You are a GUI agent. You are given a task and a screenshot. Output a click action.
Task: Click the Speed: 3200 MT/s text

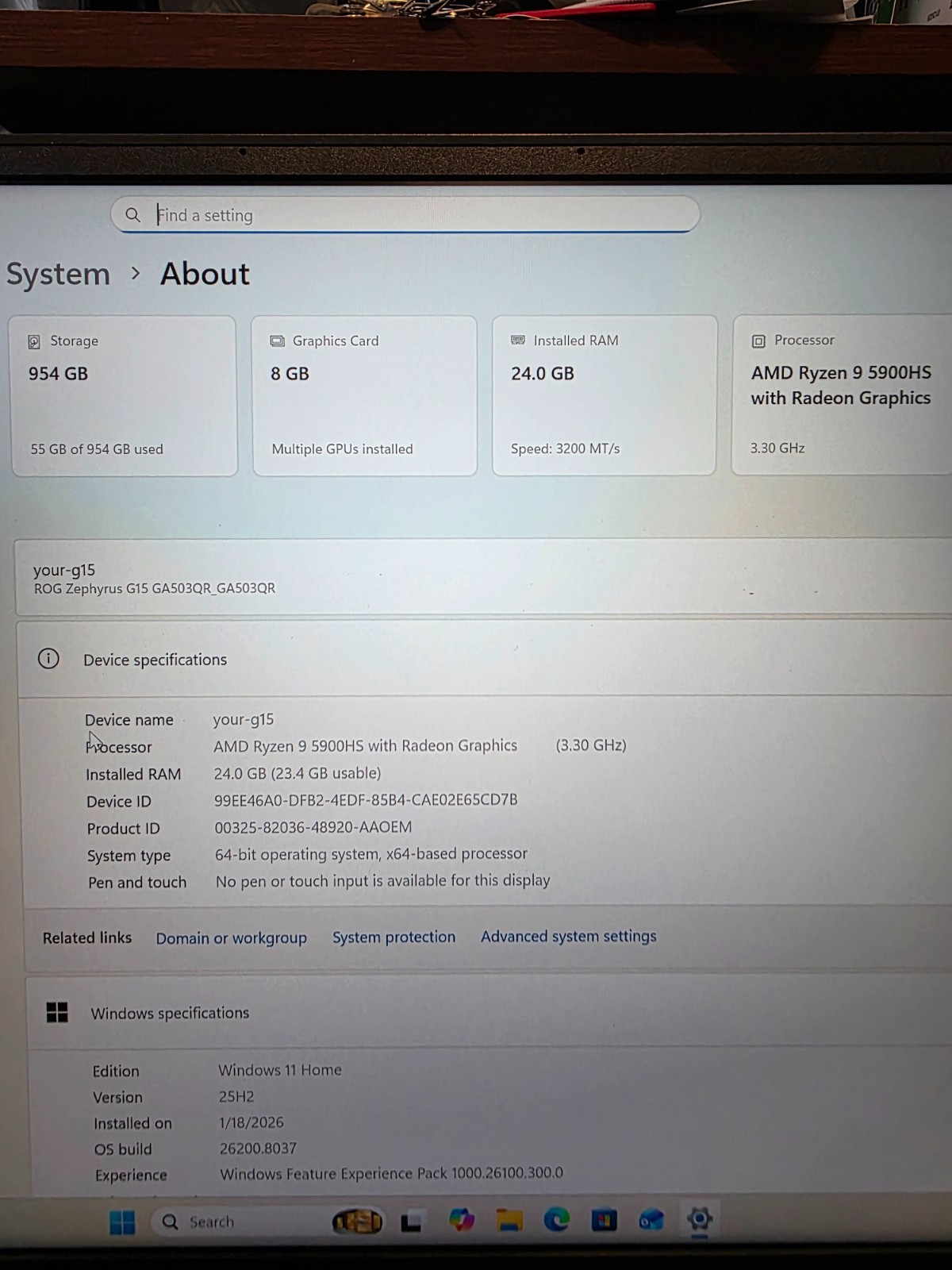point(566,448)
